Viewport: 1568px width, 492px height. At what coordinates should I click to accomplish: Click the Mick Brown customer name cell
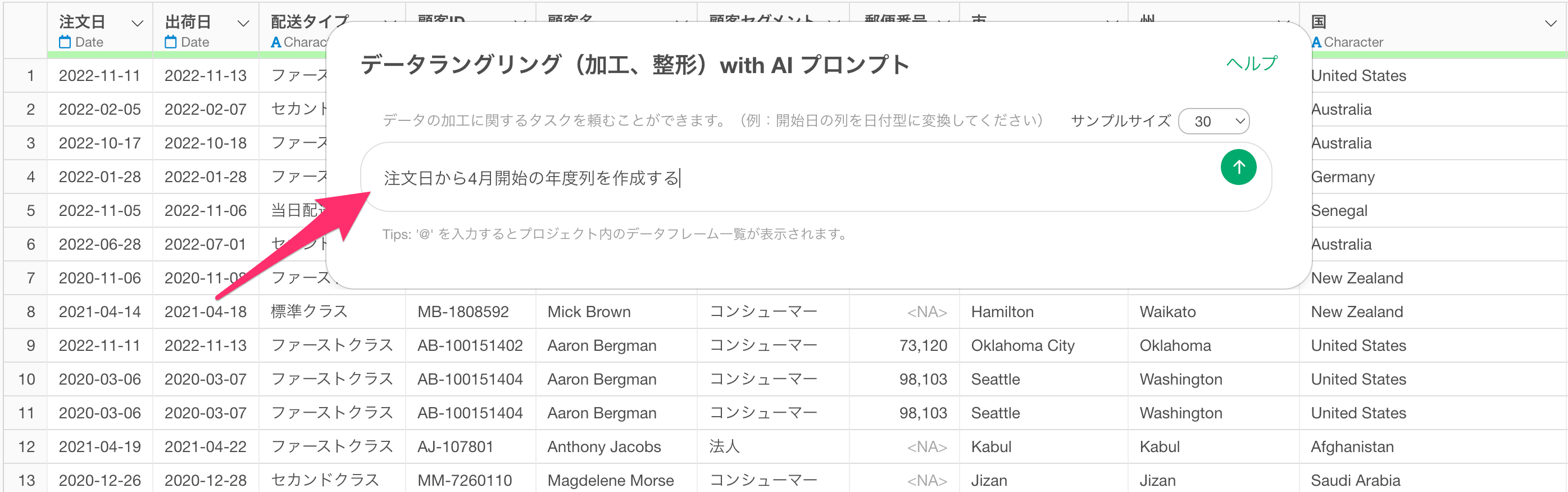589,312
